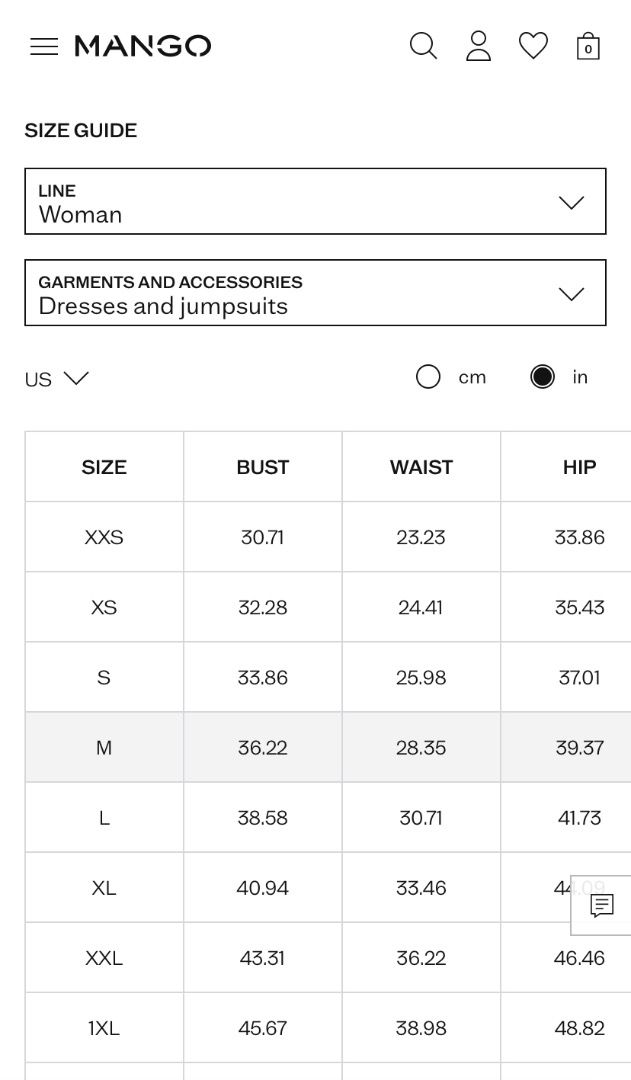Select the in unit radio button
This screenshot has width=631, height=1080.
pos(542,377)
